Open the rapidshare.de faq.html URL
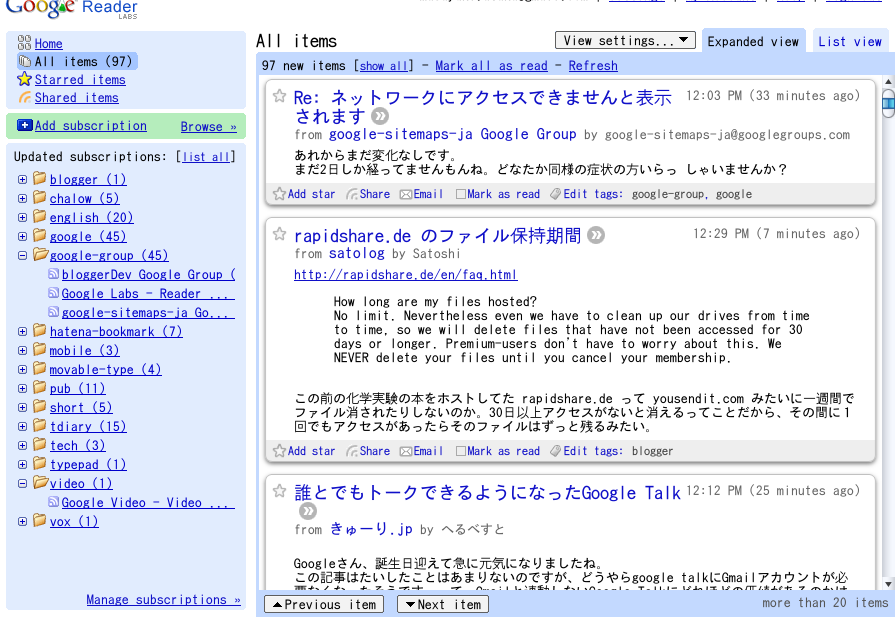The height and width of the screenshot is (617, 895). tap(405, 275)
